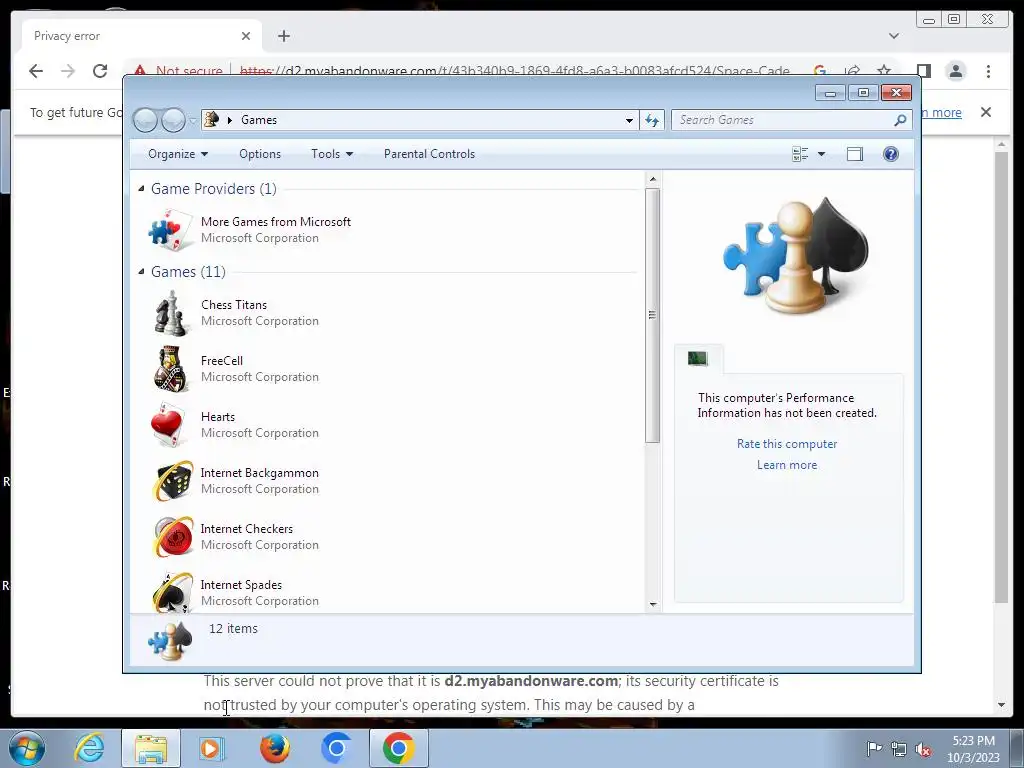Click the Learn more link in details pane
1024x768 pixels.
click(787, 465)
